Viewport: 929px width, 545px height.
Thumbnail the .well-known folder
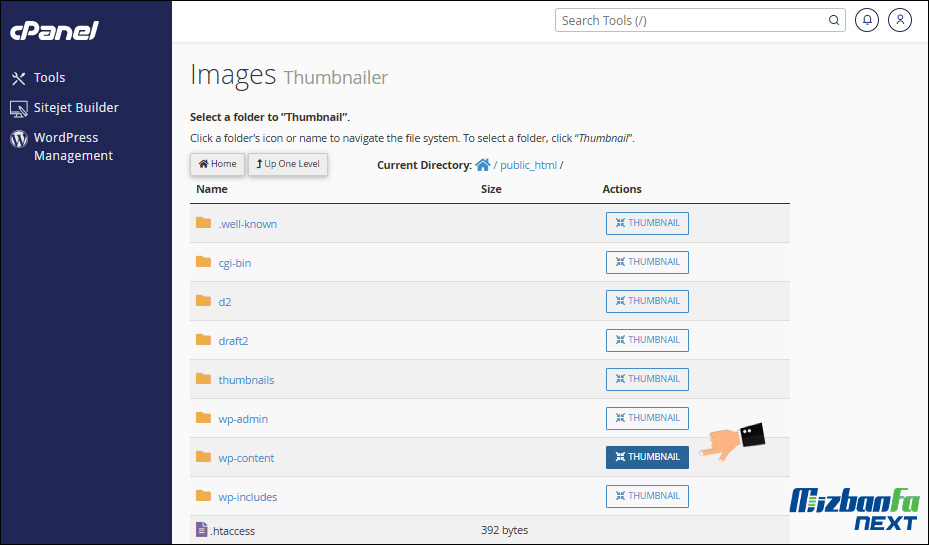(x=647, y=223)
